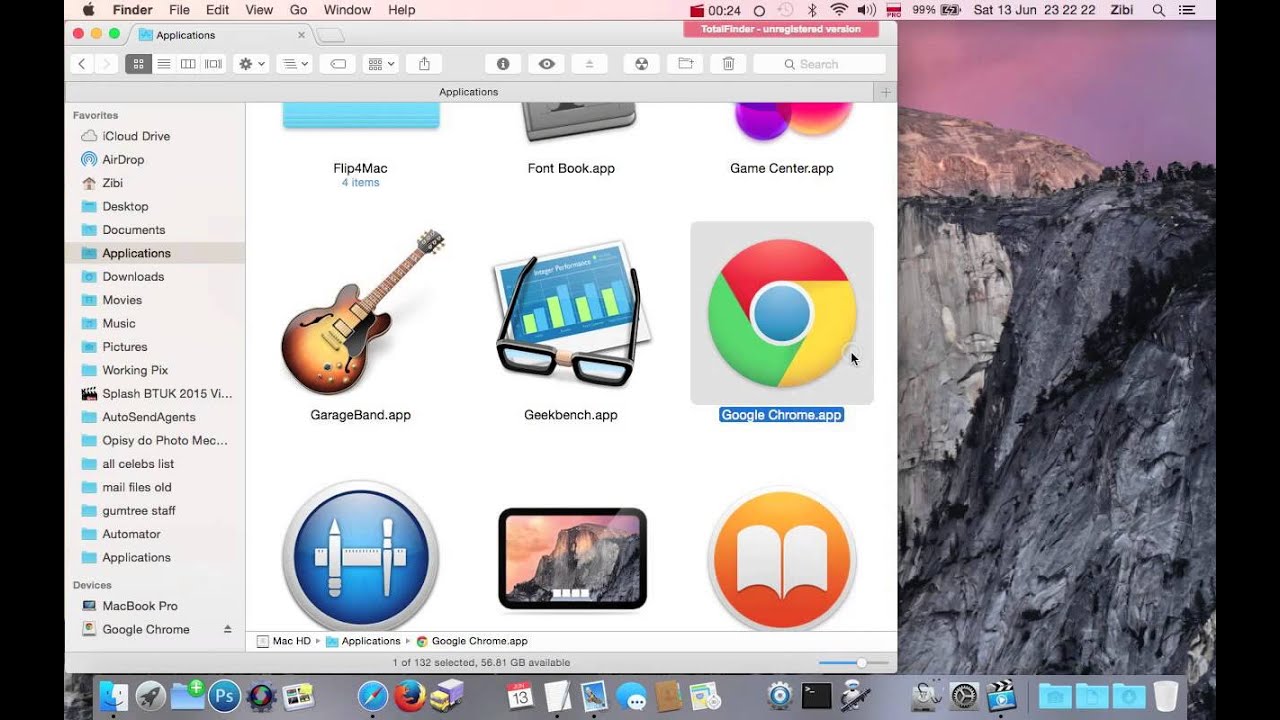Open the Go menu

[x=298, y=10]
